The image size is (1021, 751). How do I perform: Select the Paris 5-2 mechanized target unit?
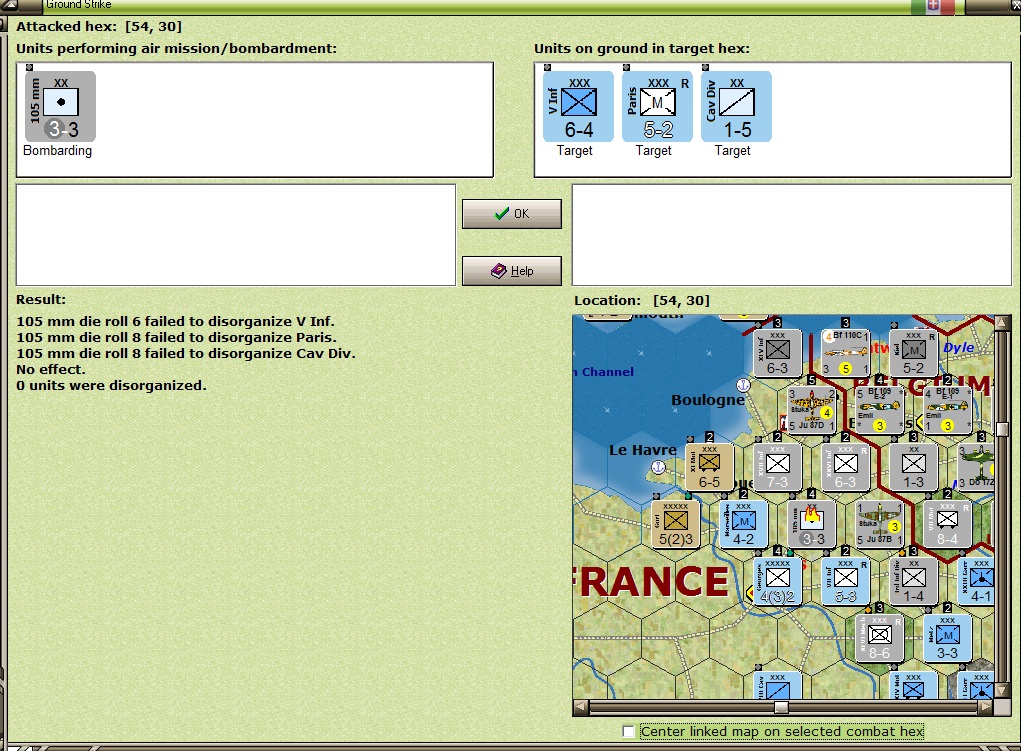[657, 106]
